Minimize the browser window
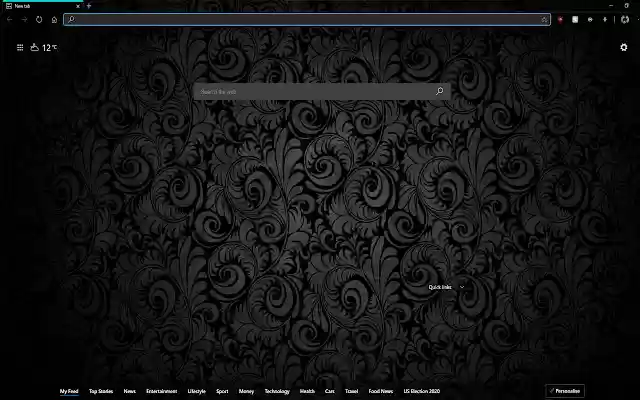 611,6
